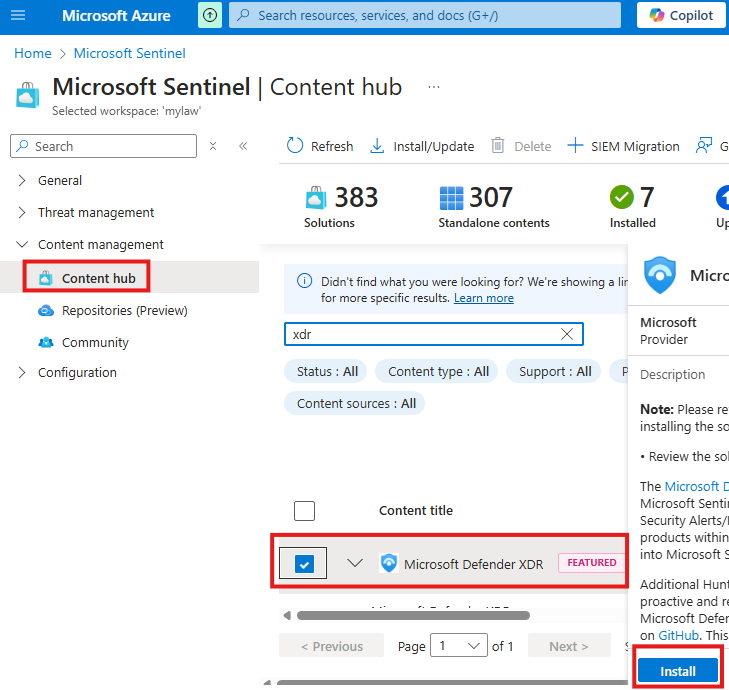
Task: Open the Learn more link
Action: tap(484, 298)
